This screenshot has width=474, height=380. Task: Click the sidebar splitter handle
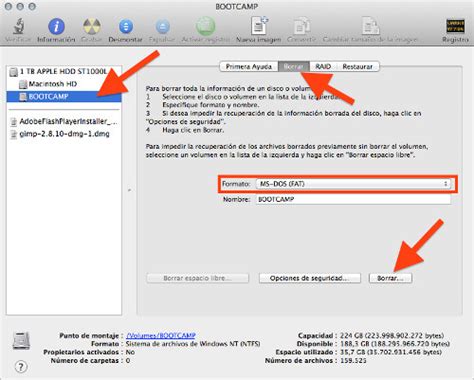pos(129,190)
